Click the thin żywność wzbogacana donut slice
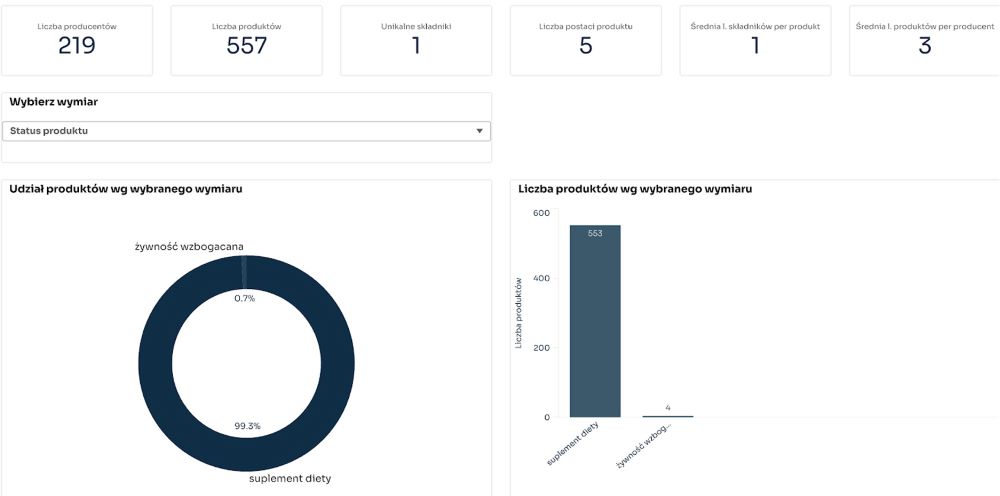Image resolution: width=1000 pixels, height=496 pixels. [245, 272]
